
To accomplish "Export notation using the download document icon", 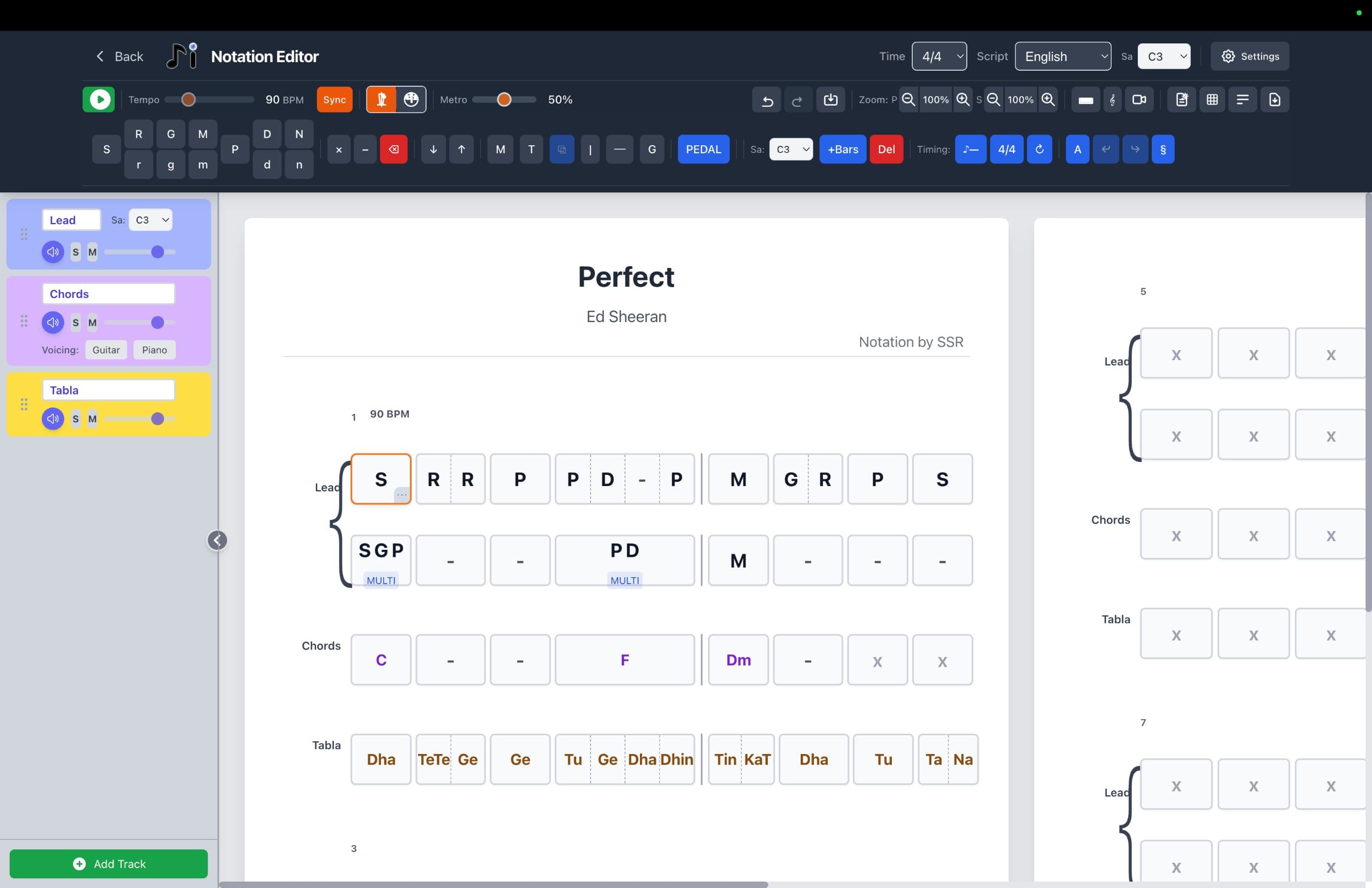I will [1274, 99].
